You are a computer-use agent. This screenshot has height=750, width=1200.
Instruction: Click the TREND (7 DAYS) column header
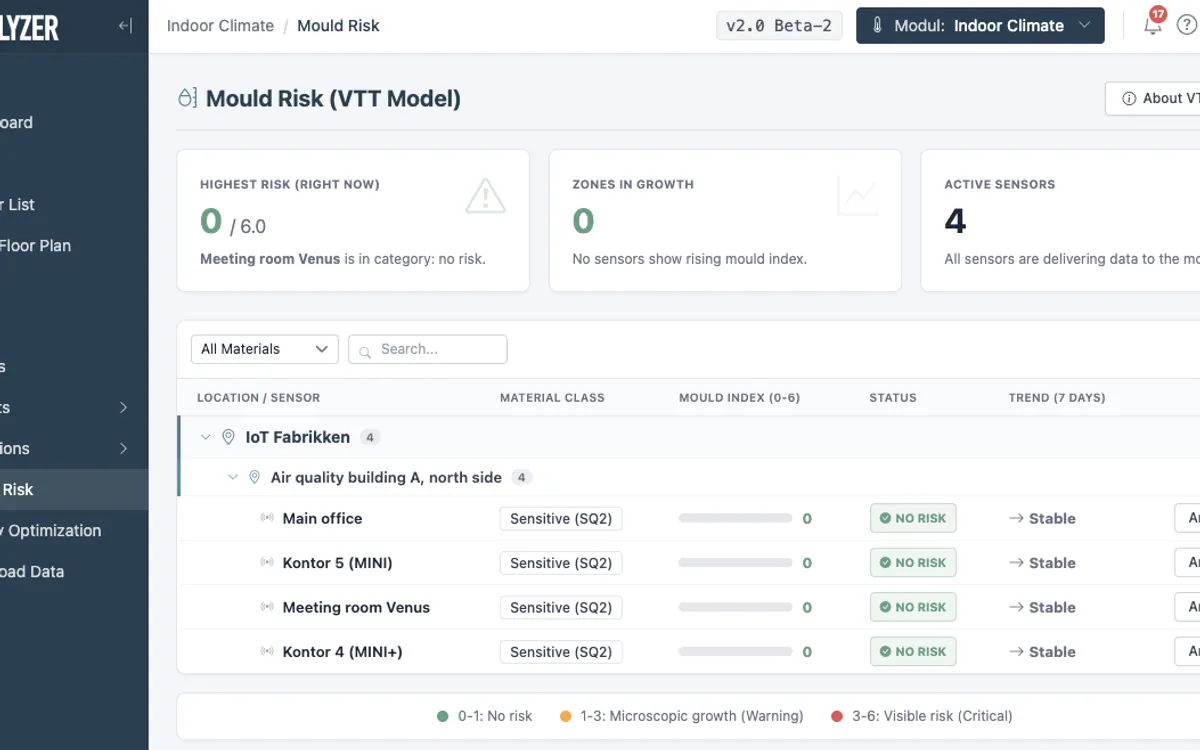coord(1057,398)
